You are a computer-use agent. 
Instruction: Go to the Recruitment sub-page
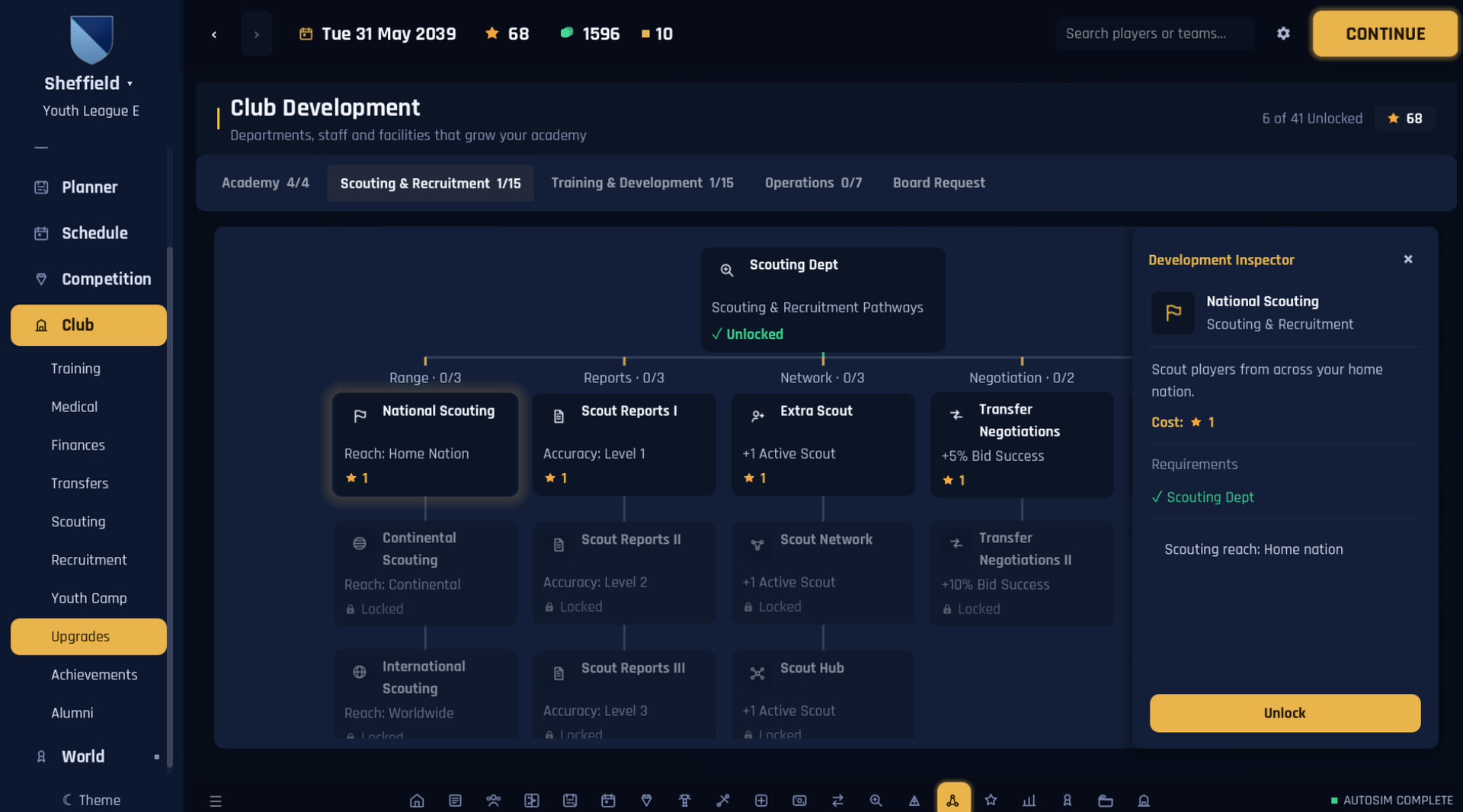point(88,560)
